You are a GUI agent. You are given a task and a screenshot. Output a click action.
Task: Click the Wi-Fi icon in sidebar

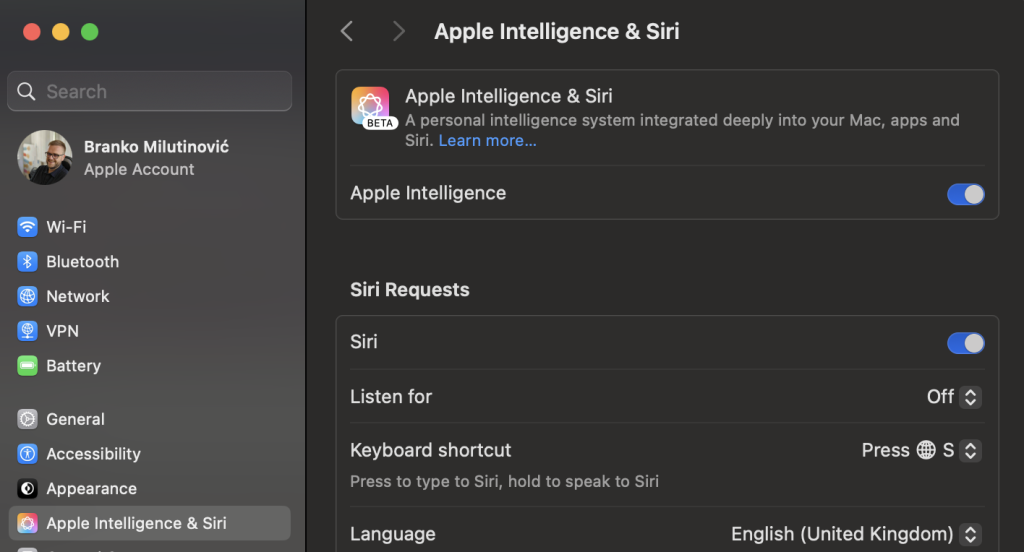click(27, 227)
